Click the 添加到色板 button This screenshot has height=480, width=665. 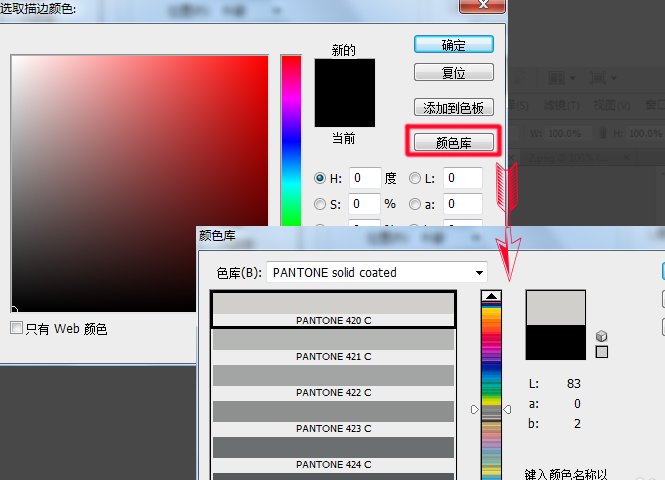453,107
